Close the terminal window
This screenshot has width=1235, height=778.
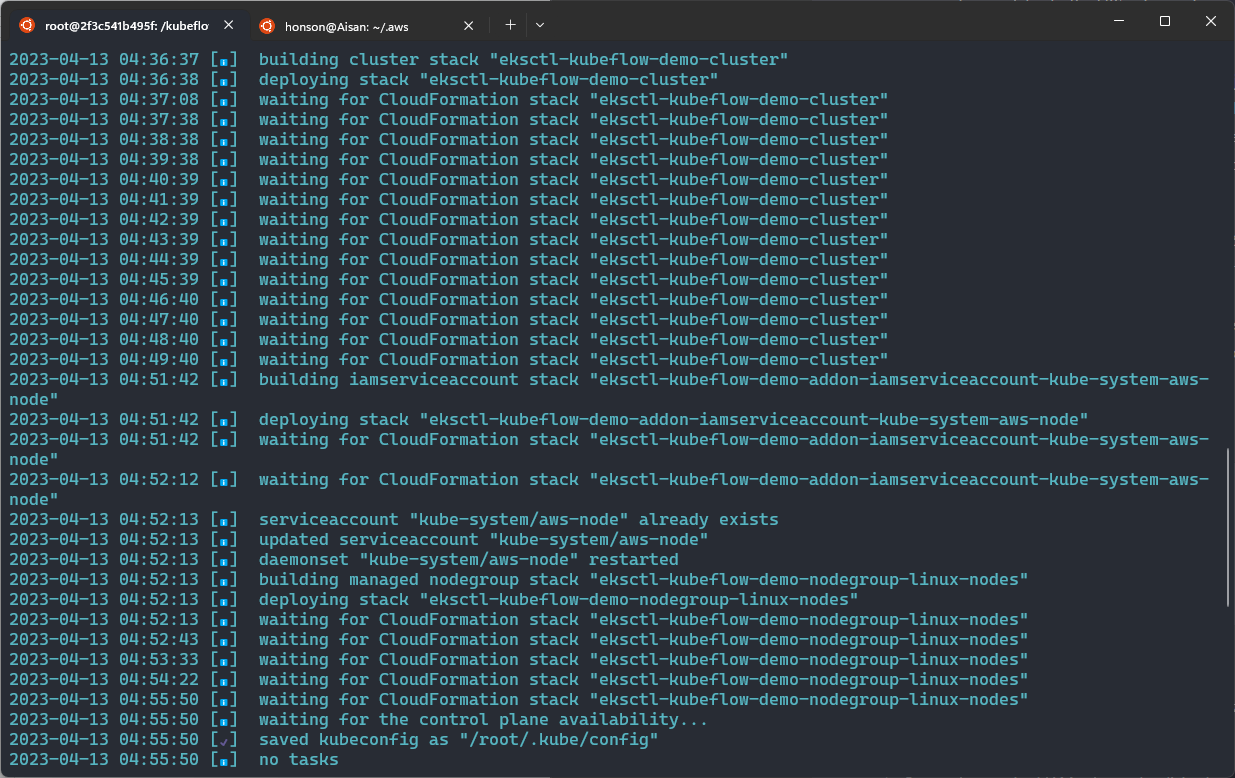click(1211, 21)
